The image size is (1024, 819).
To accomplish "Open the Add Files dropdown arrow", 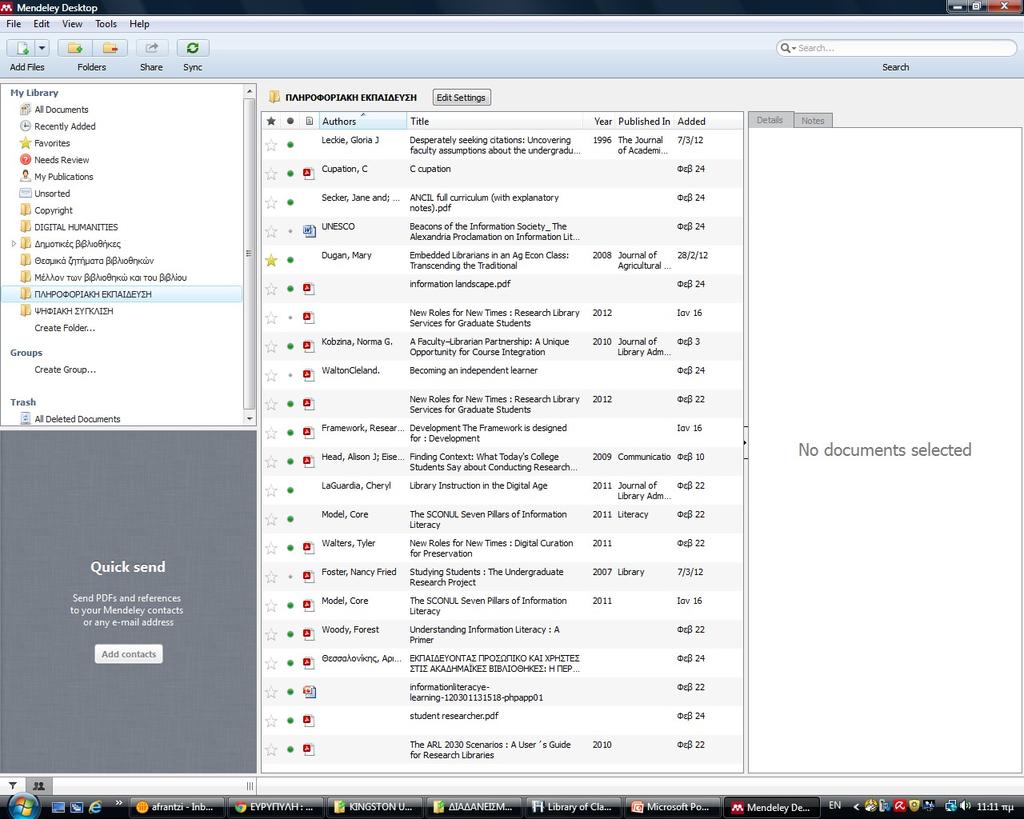I will click(42, 48).
